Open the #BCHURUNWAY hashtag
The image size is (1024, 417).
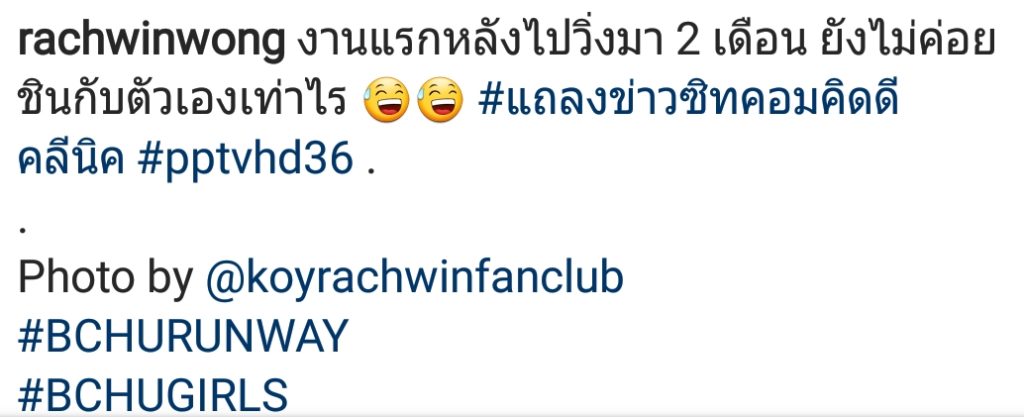183,335
